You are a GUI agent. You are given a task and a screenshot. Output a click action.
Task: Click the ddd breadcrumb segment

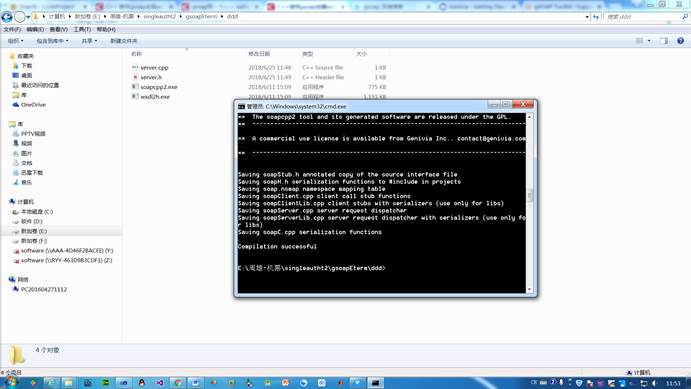232,16
